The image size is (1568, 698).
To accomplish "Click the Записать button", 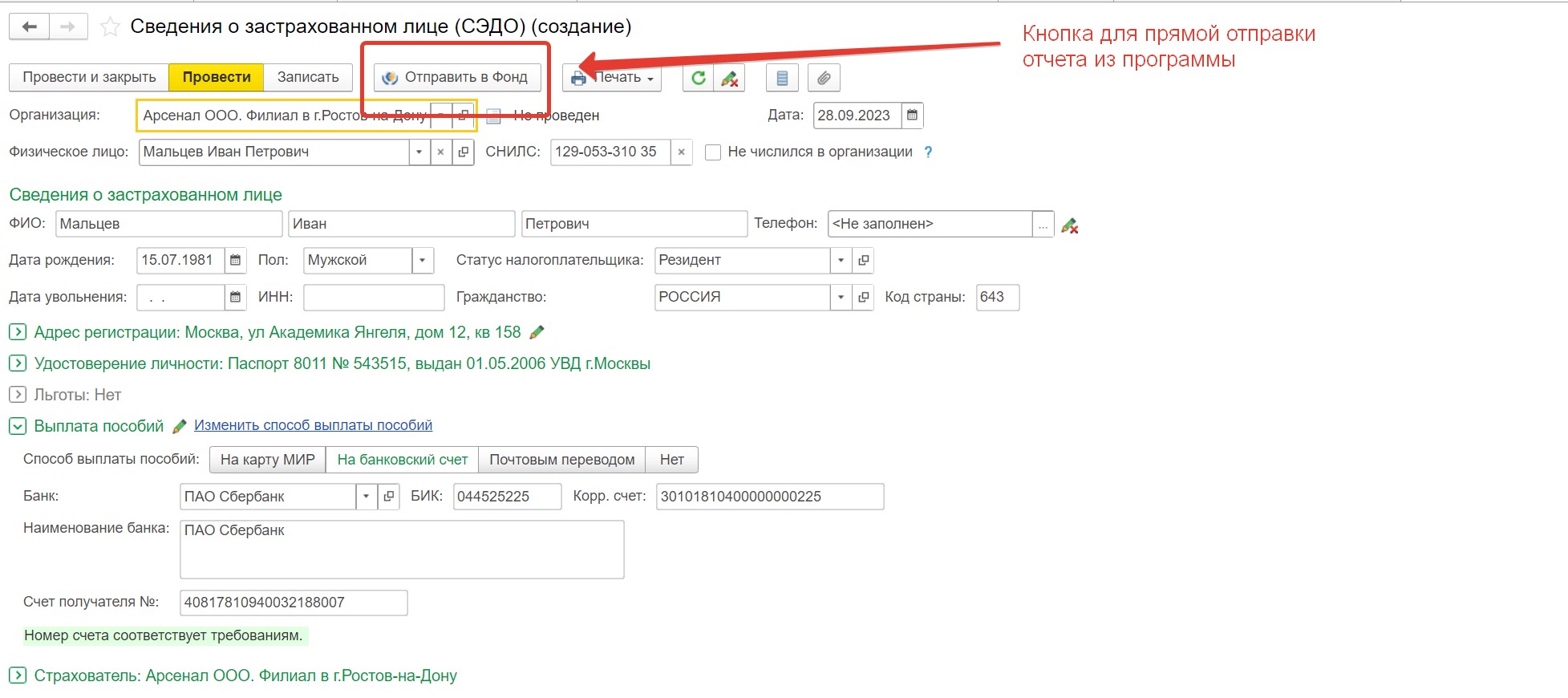I will (308, 78).
